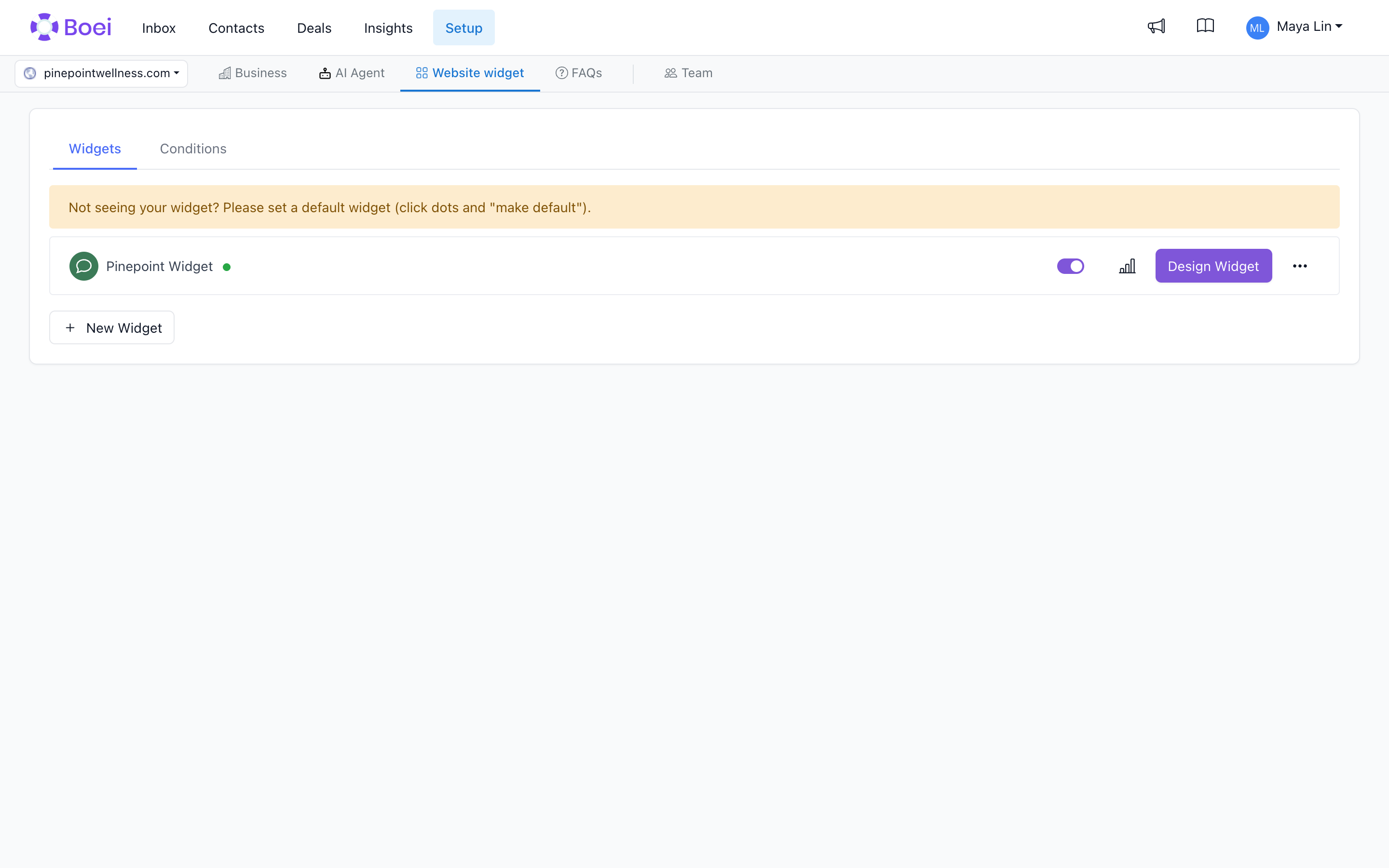Viewport: 1389px width, 868px height.
Task: Open the Deals menu
Action: point(314,27)
